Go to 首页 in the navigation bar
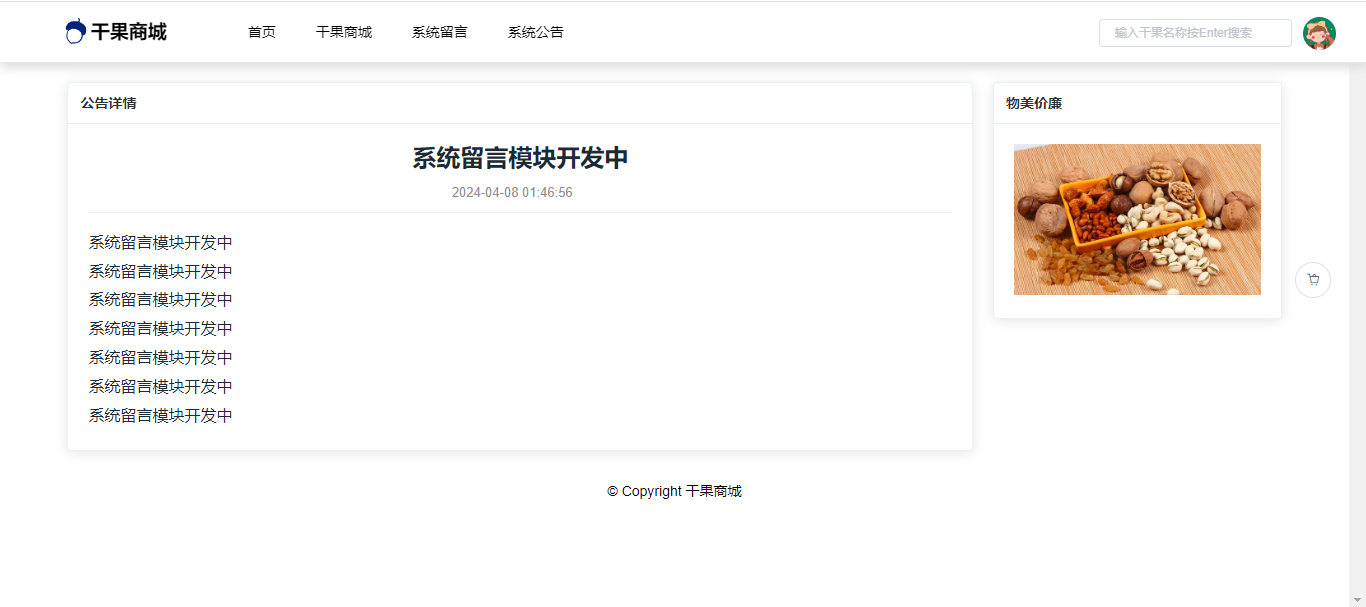1366x607 pixels. click(262, 32)
